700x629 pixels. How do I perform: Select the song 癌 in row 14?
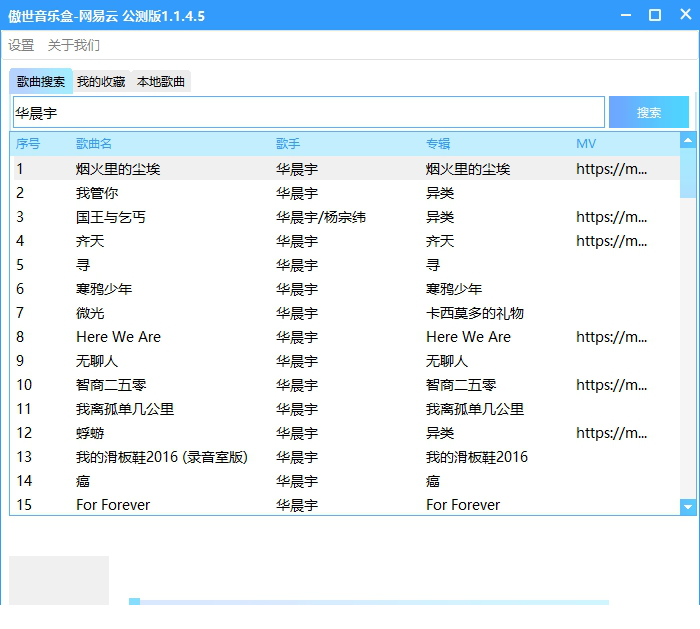click(83, 481)
